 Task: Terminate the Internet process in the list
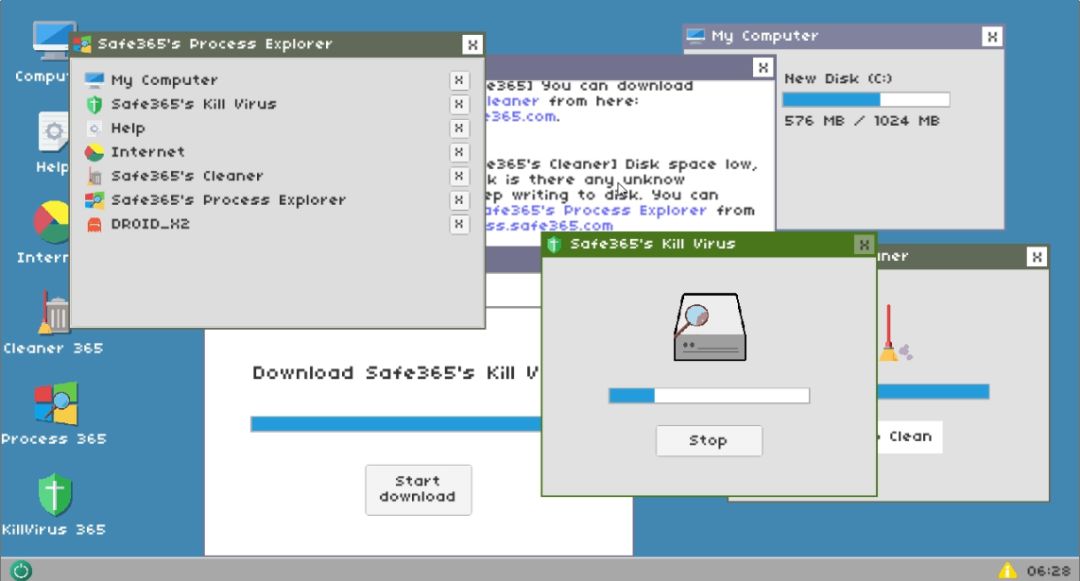[x=459, y=153]
